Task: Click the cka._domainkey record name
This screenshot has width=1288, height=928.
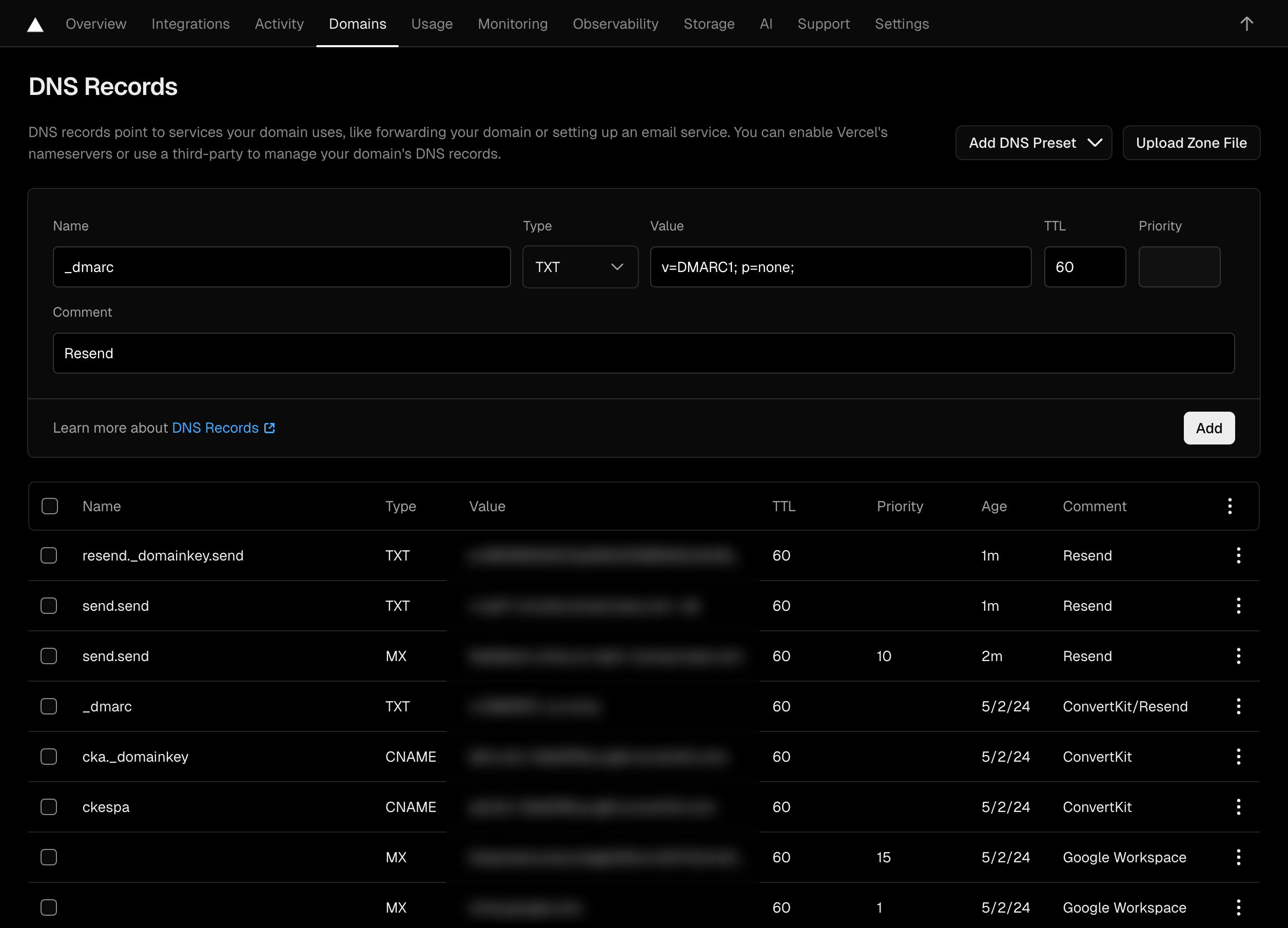Action: (x=135, y=757)
